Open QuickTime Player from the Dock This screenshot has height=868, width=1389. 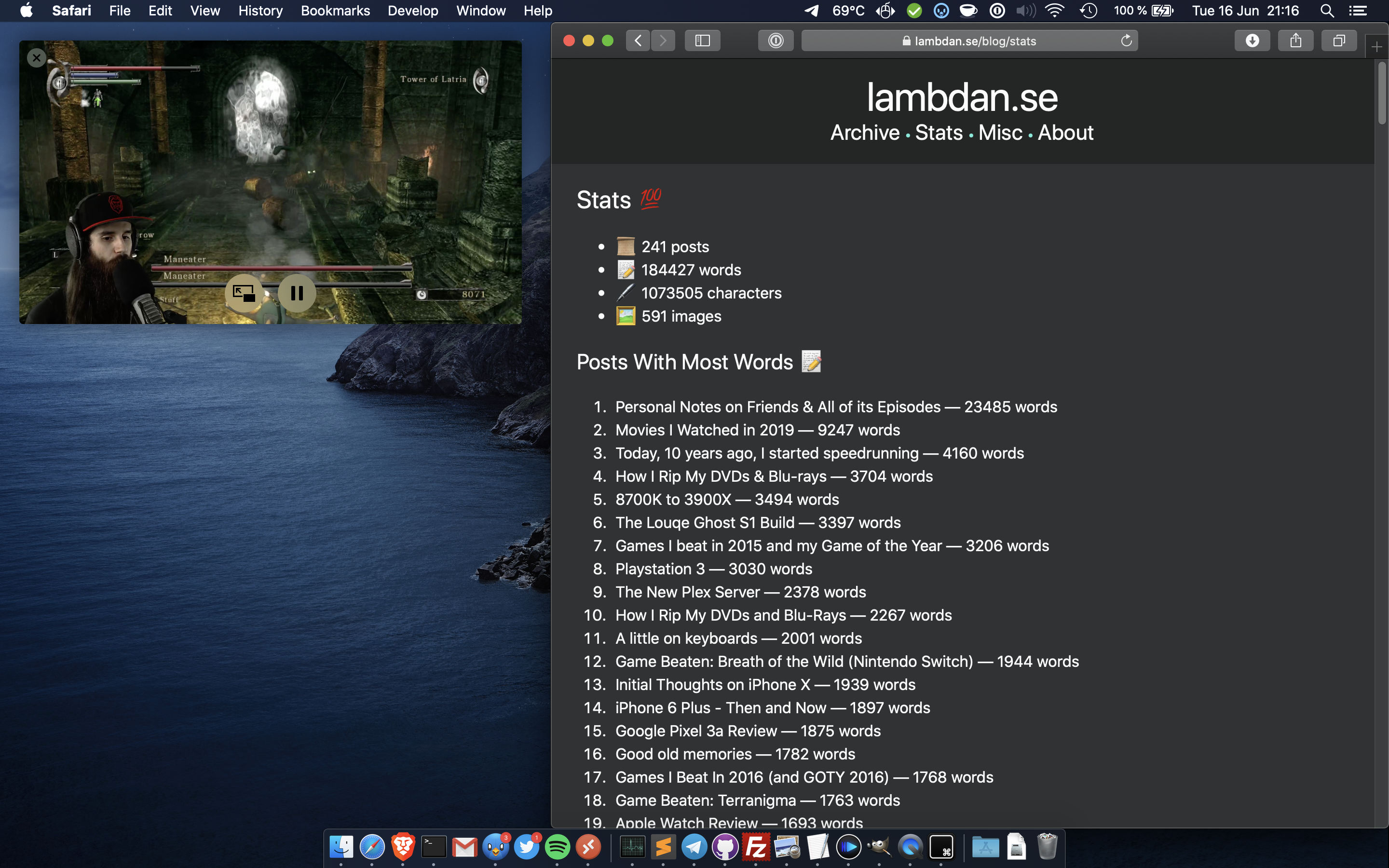[910, 846]
